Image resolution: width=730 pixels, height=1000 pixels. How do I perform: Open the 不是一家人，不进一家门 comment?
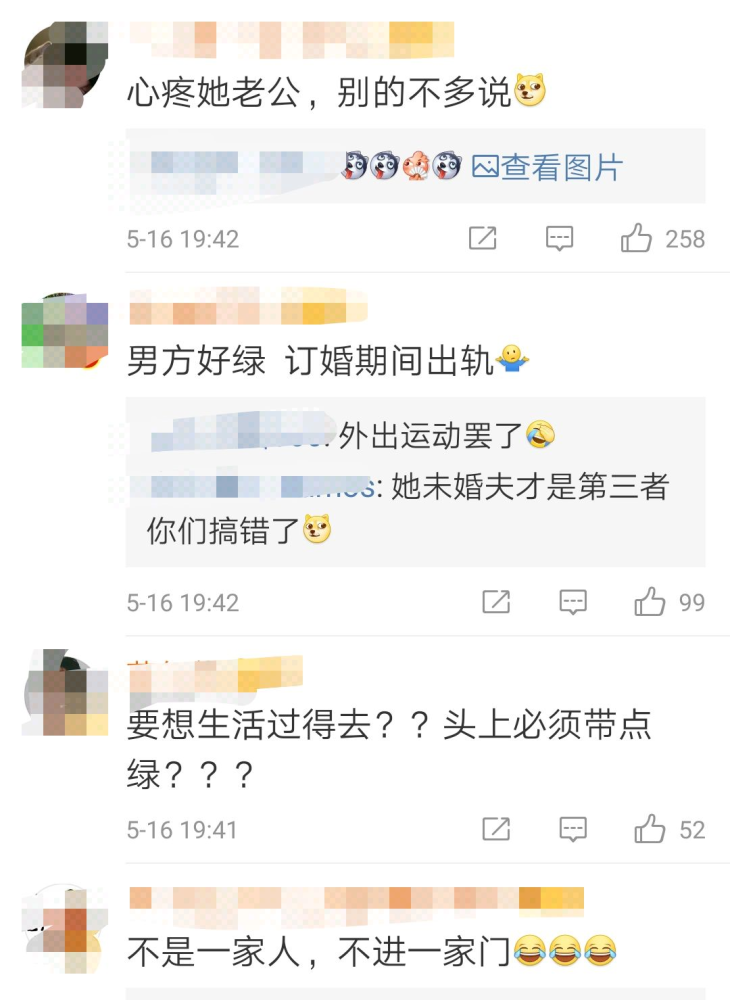372,952
